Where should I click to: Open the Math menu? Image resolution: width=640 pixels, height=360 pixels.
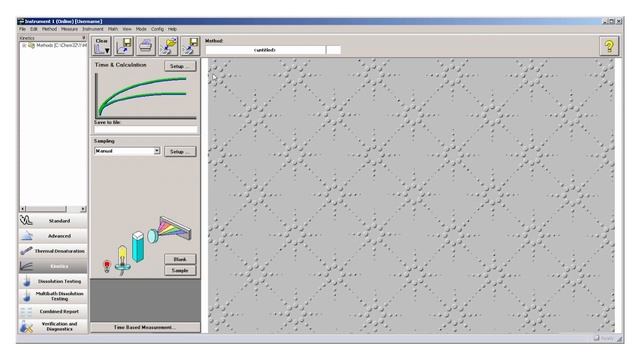[x=113, y=29]
